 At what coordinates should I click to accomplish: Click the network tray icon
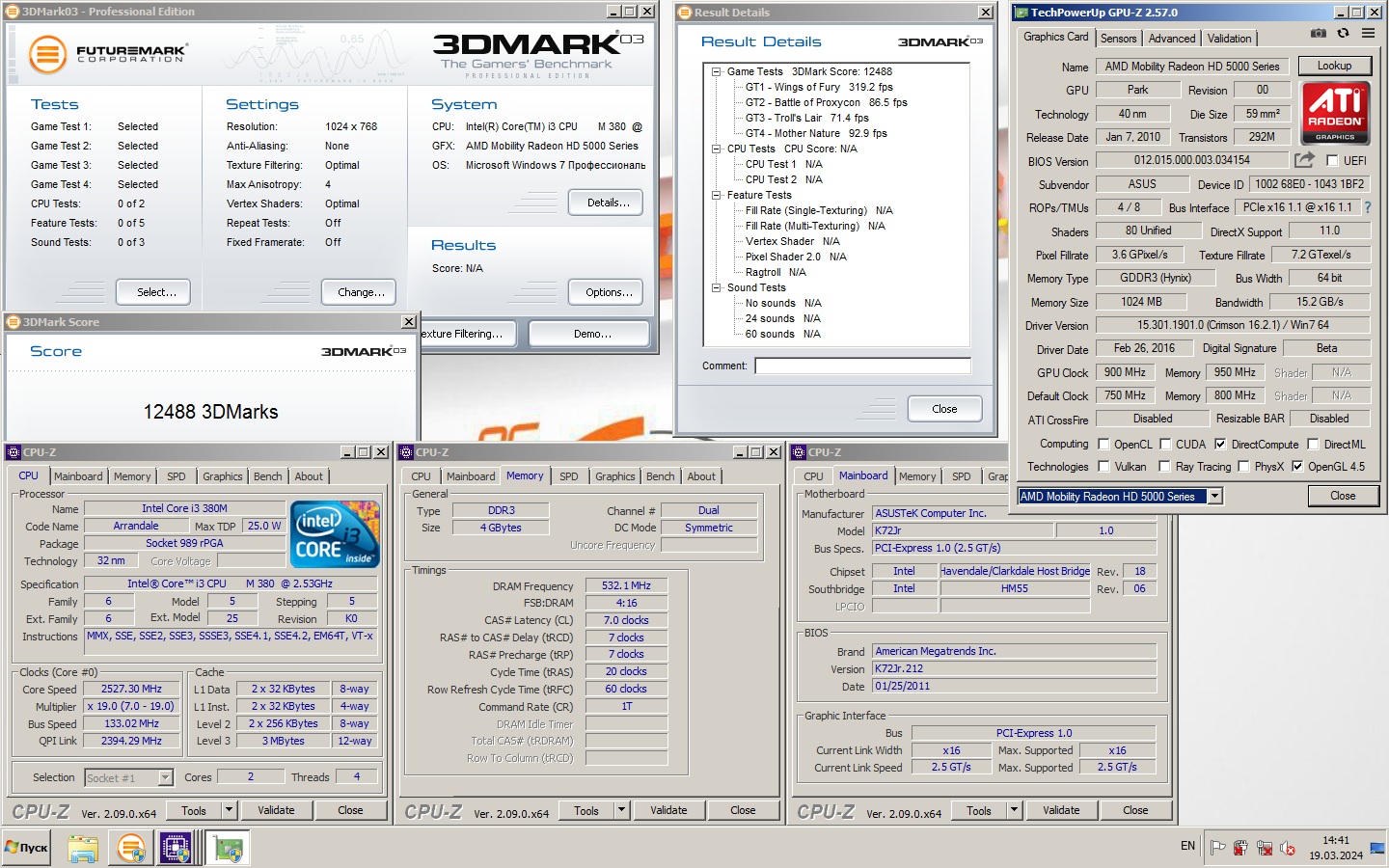pos(1265,848)
